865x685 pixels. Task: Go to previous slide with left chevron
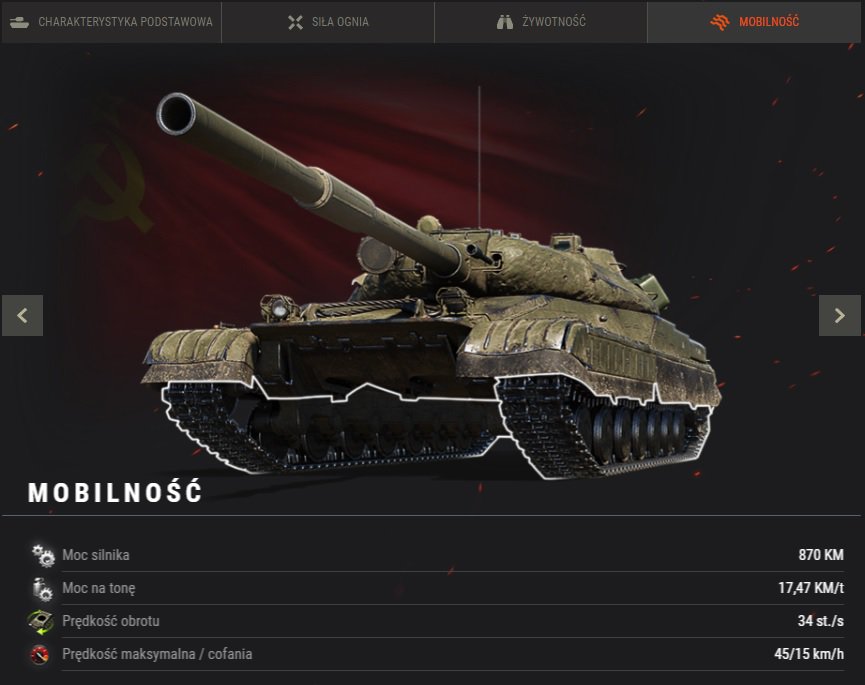pyautogui.click(x=23, y=315)
